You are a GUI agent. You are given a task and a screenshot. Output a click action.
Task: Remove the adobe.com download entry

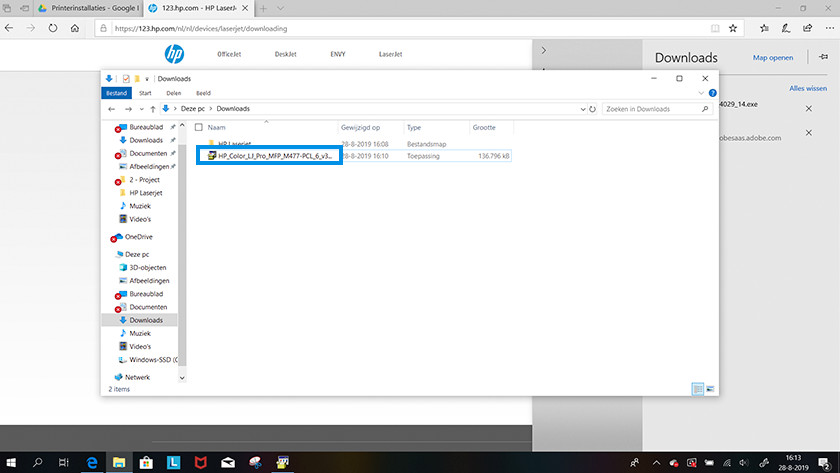(x=809, y=133)
